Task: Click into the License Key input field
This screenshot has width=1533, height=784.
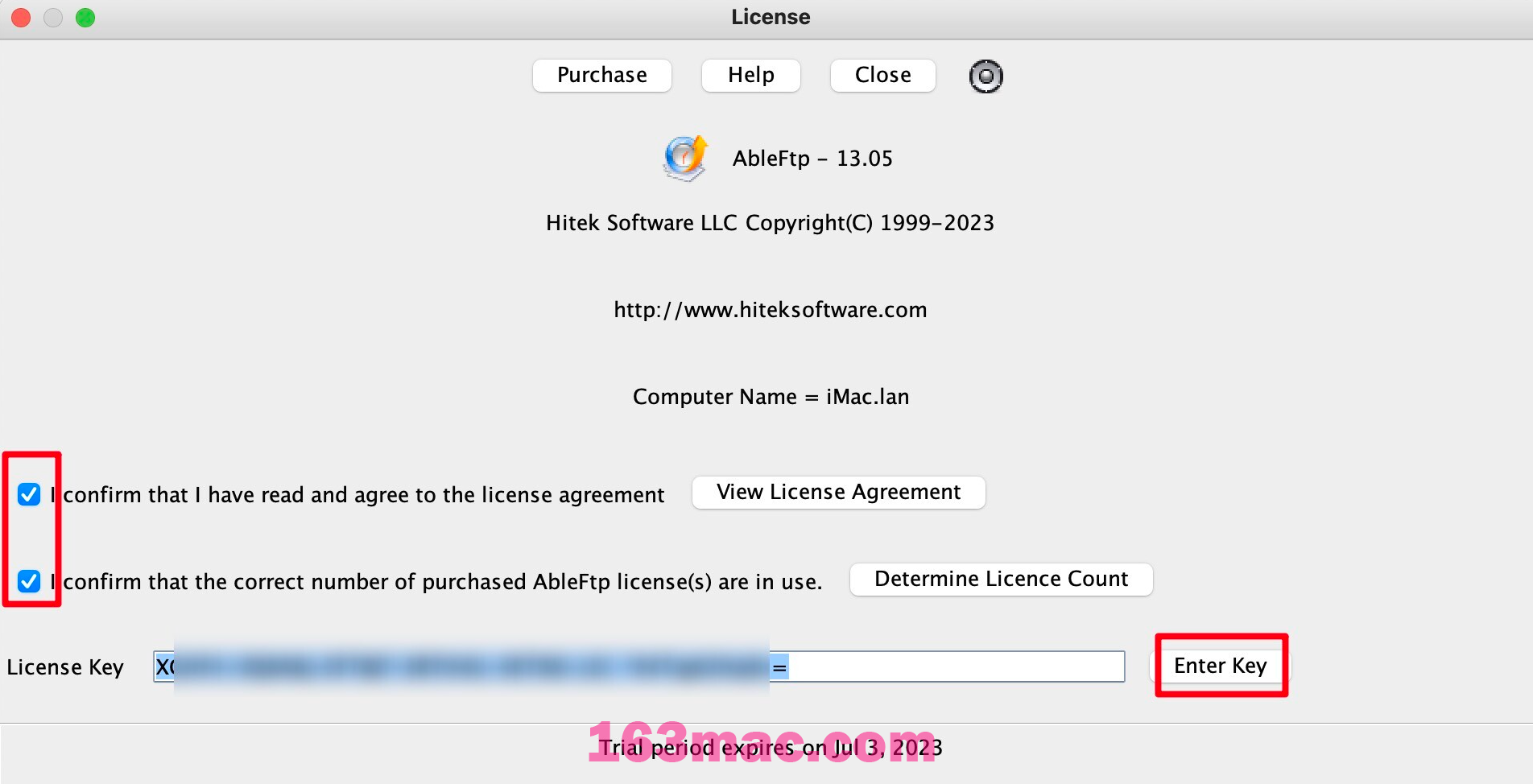Action: point(639,666)
